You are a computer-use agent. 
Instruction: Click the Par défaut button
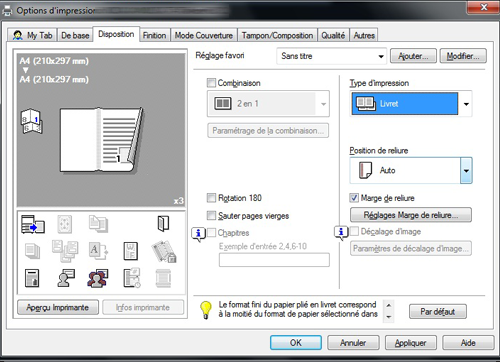click(438, 312)
